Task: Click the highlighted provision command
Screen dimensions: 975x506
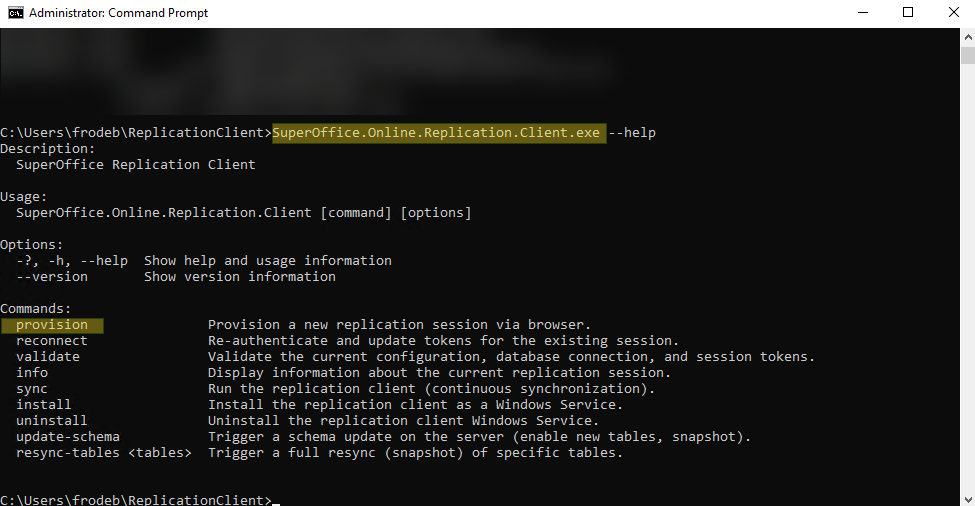Action: point(52,325)
